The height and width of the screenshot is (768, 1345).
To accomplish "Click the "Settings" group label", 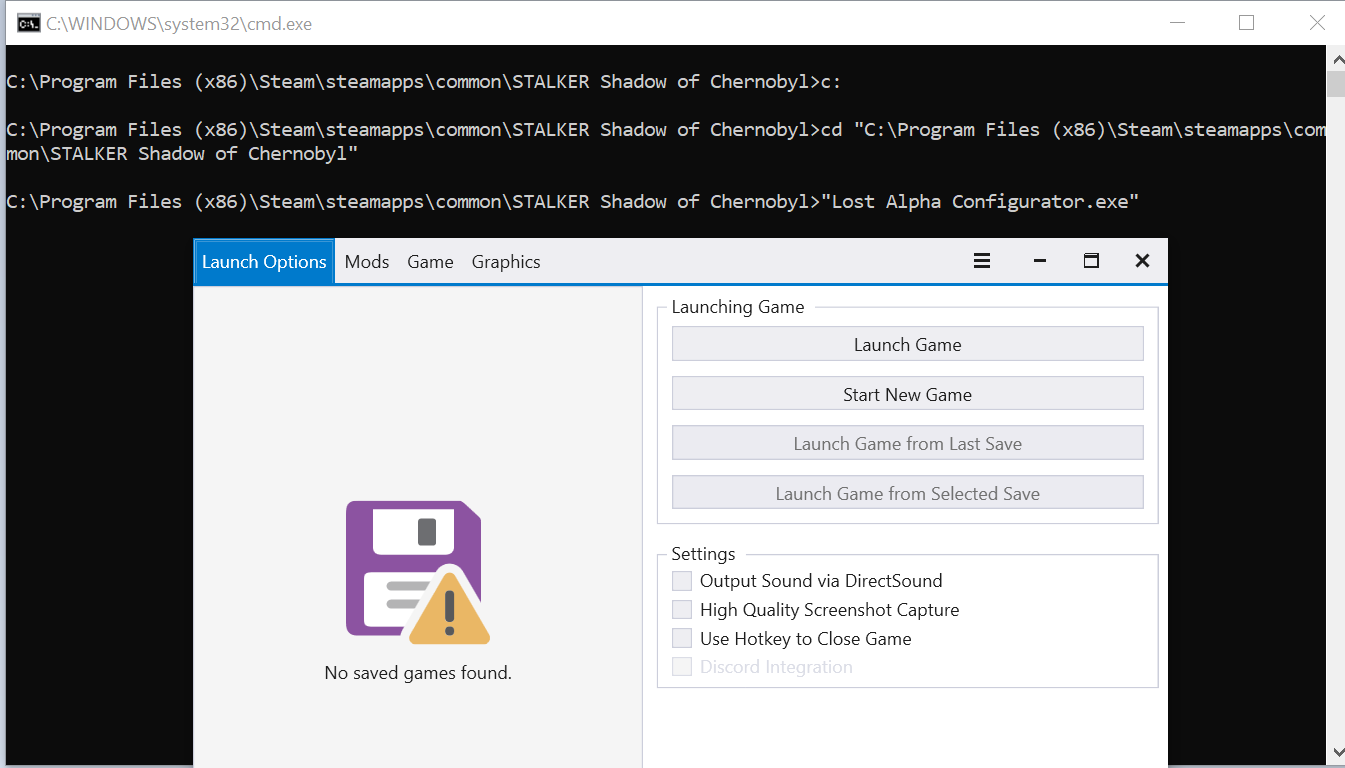I will tap(703, 554).
